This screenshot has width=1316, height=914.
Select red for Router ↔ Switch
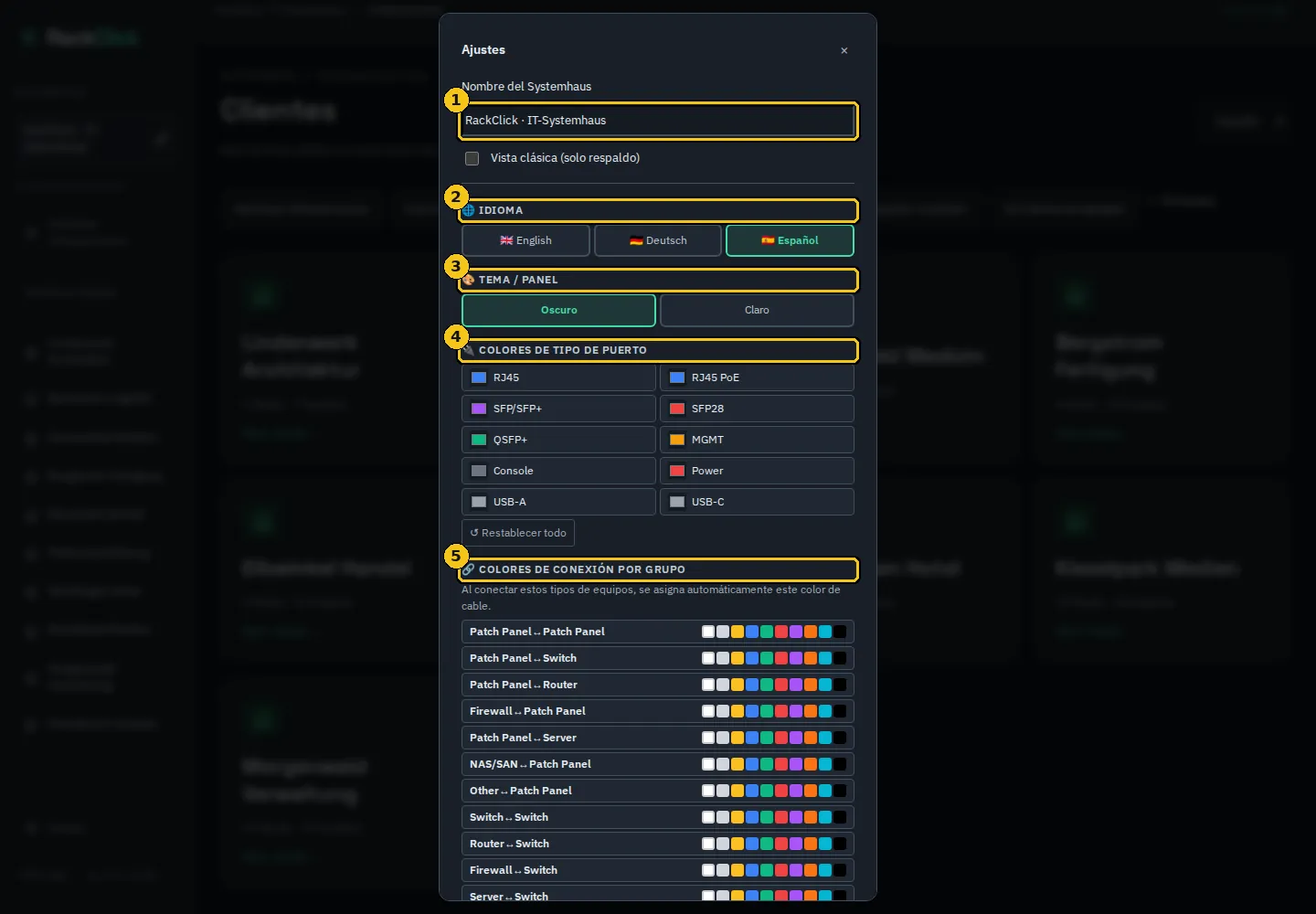point(781,844)
